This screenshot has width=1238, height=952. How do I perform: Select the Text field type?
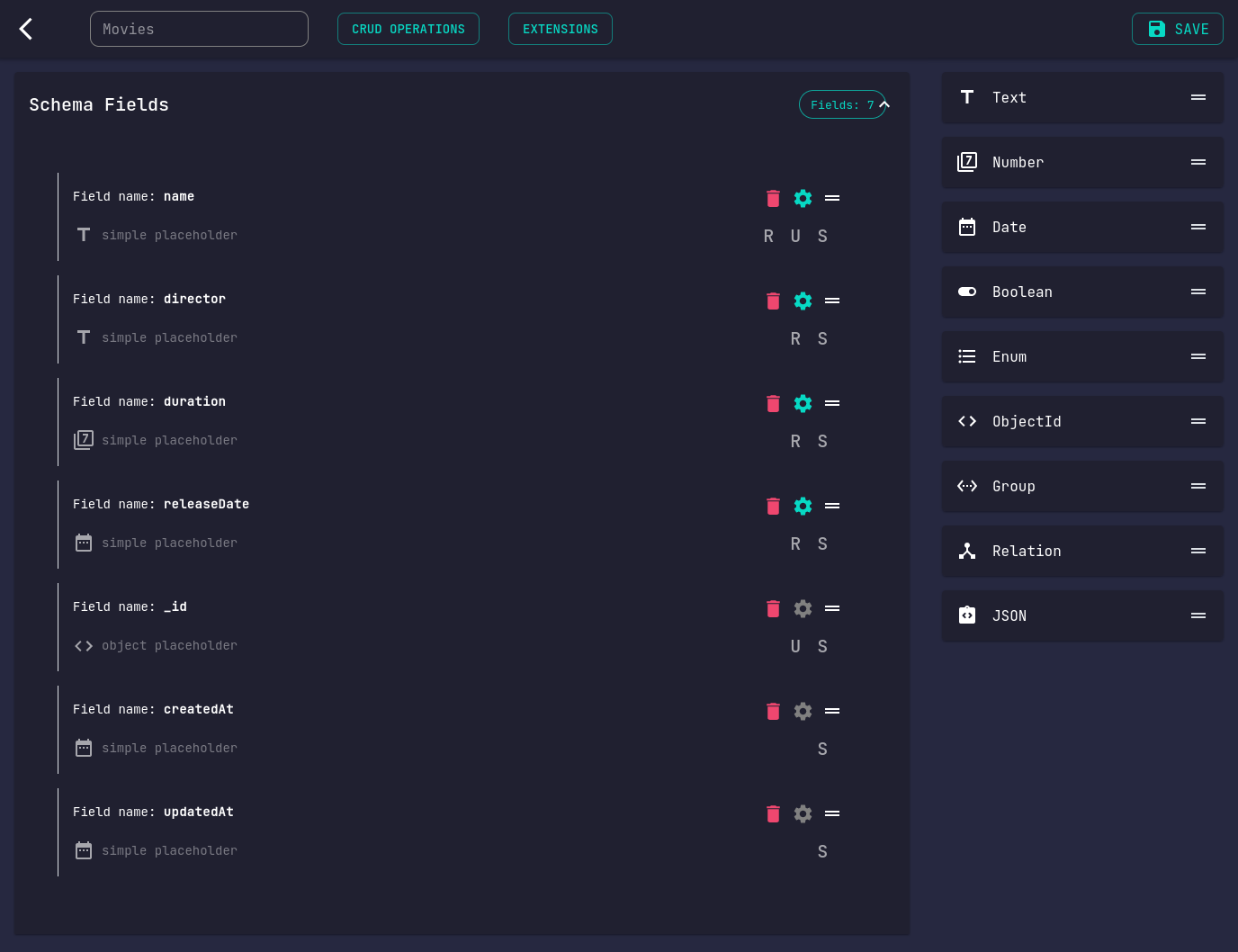pos(1082,97)
